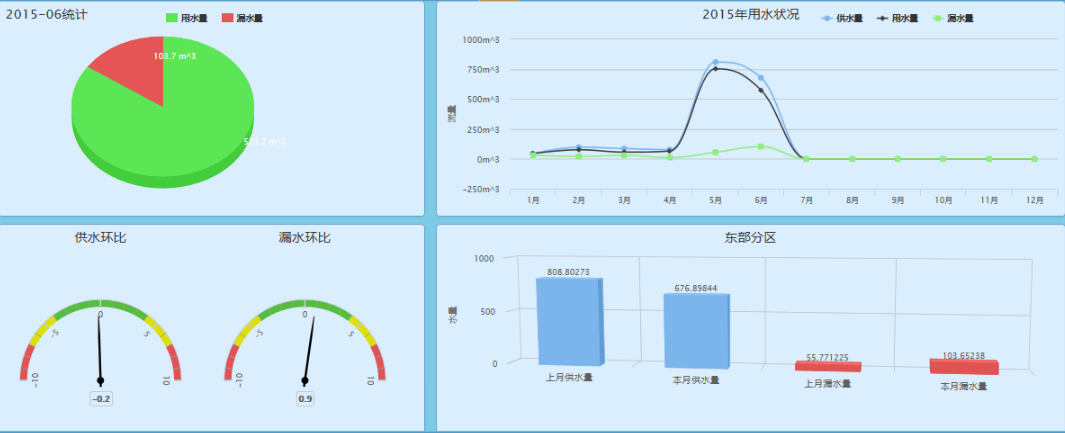Click the red 漏水量 pie slice

132,69
